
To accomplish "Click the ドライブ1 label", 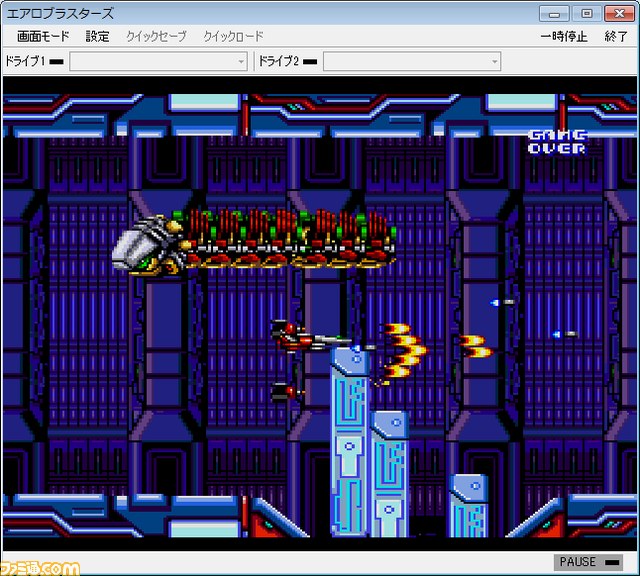I will tap(24, 61).
